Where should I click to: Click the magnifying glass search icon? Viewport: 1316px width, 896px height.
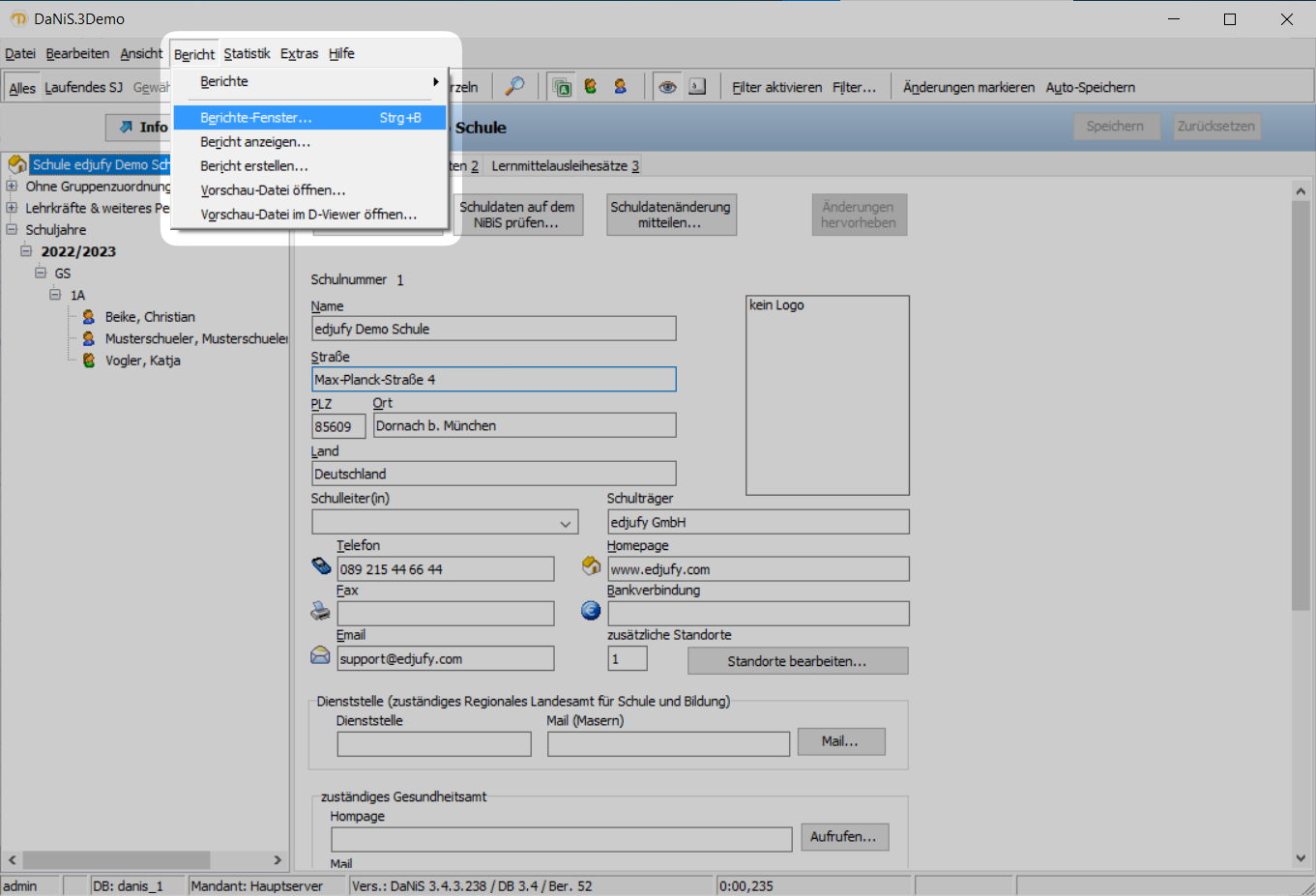point(514,87)
